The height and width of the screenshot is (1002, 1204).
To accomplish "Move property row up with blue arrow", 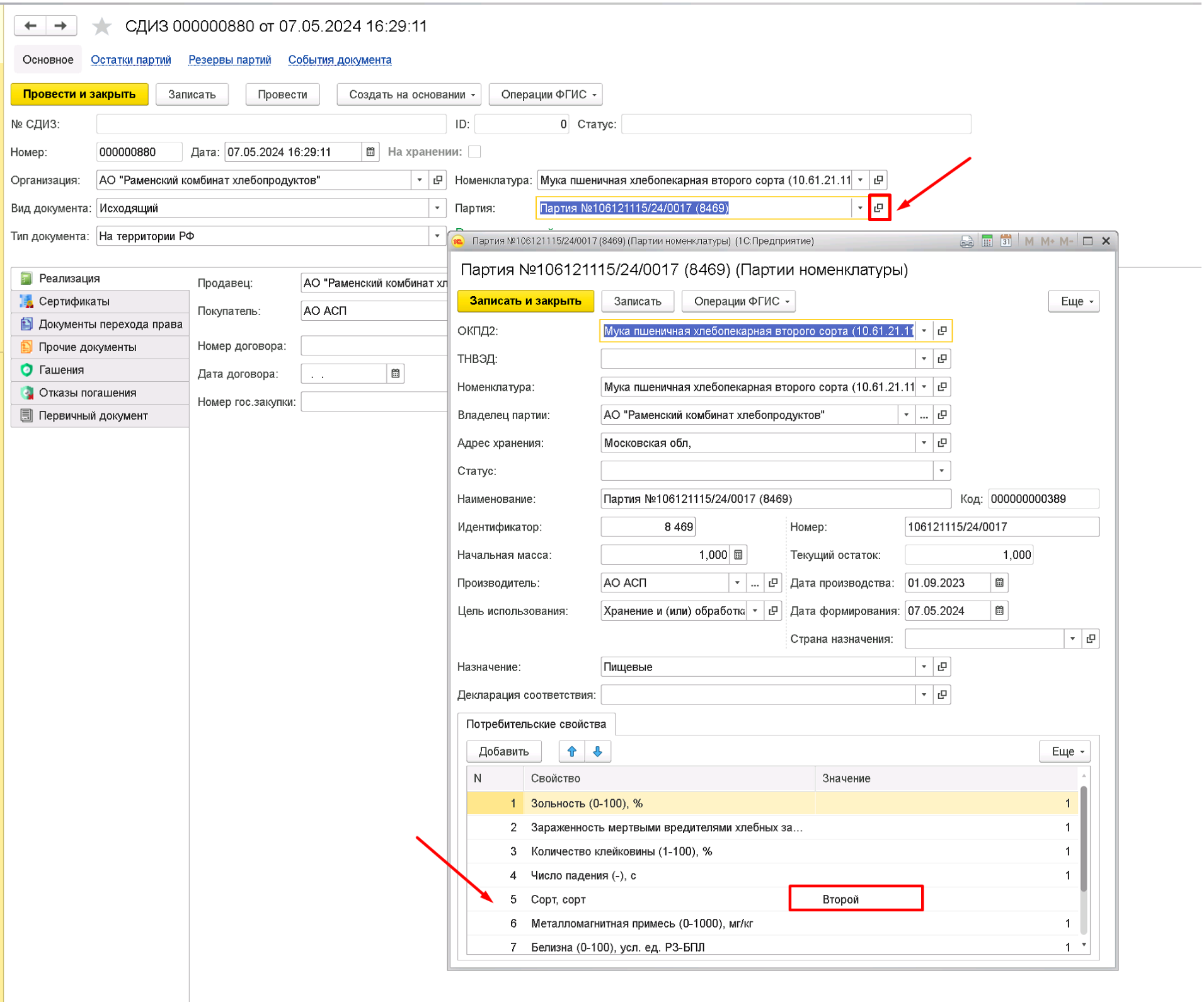I will pyautogui.click(x=572, y=751).
